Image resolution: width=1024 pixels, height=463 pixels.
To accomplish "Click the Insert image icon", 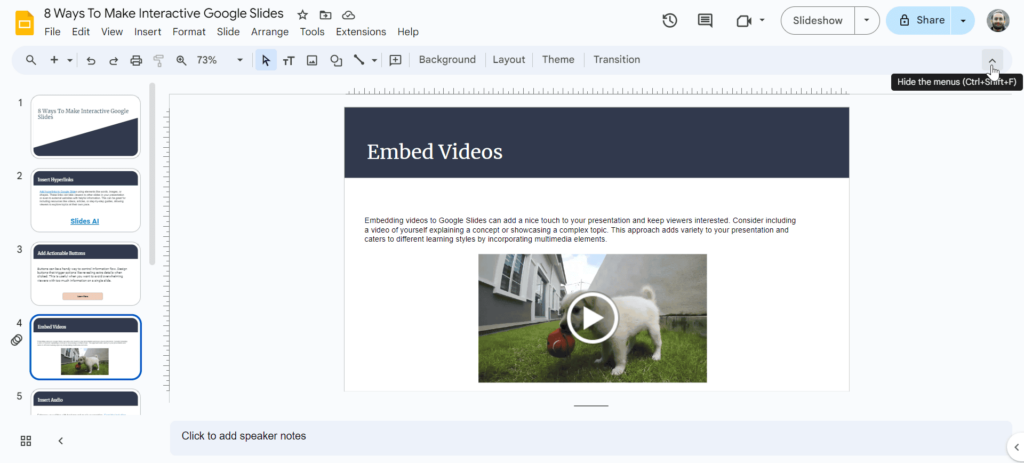I will point(312,60).
